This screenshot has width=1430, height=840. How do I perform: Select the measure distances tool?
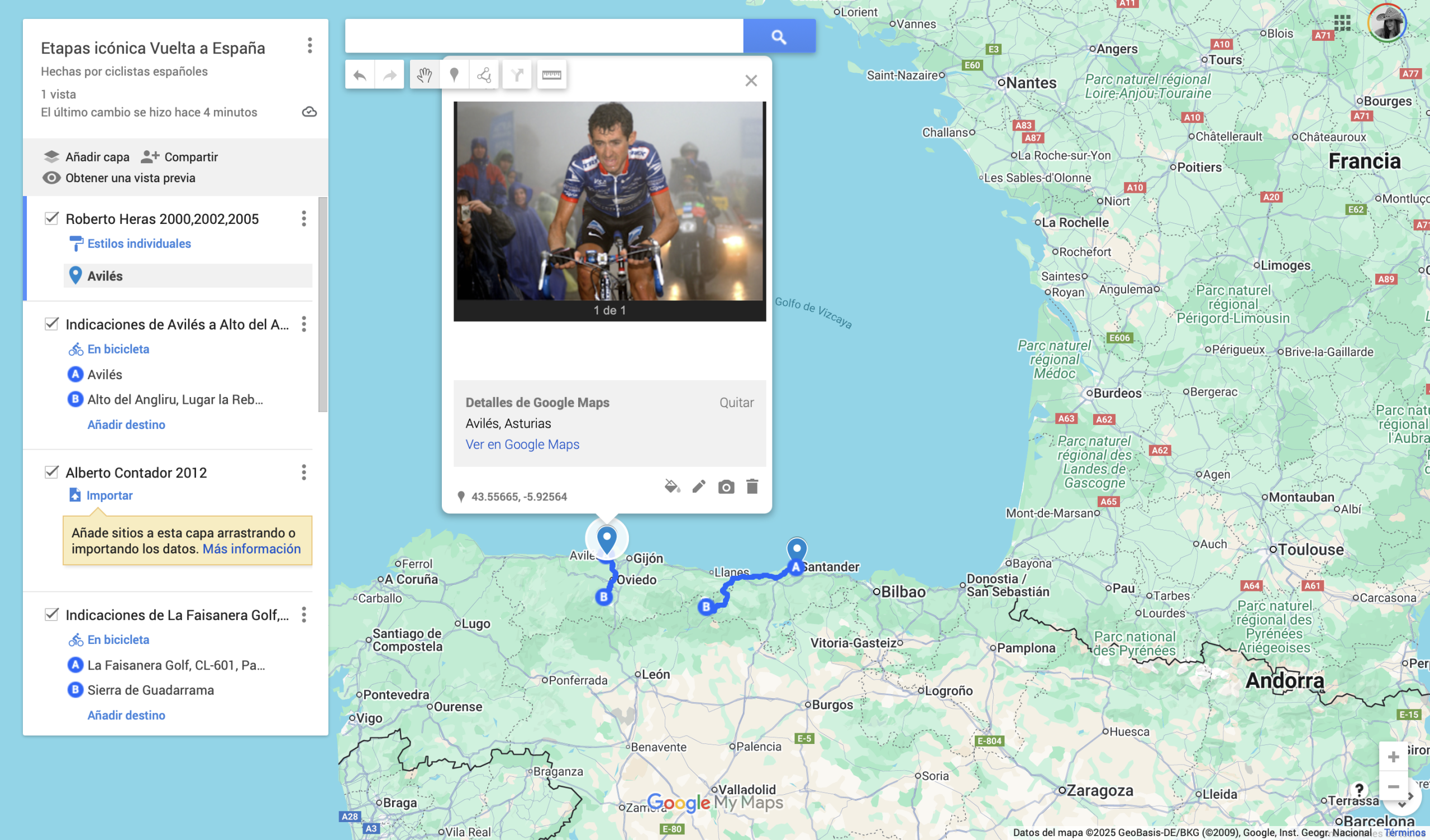(552, 74)
